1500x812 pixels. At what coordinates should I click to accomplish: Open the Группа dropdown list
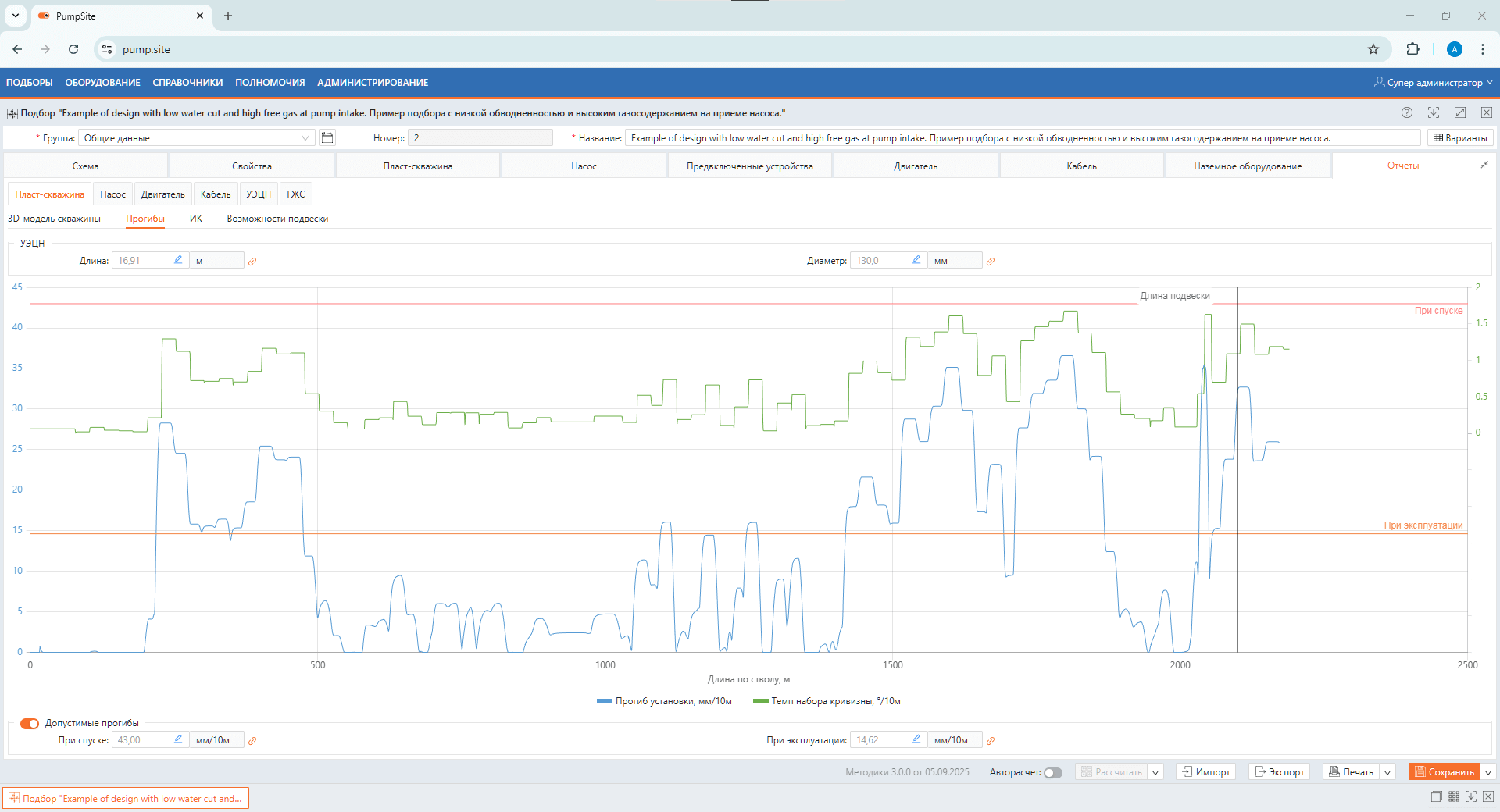tap(305, 138)
